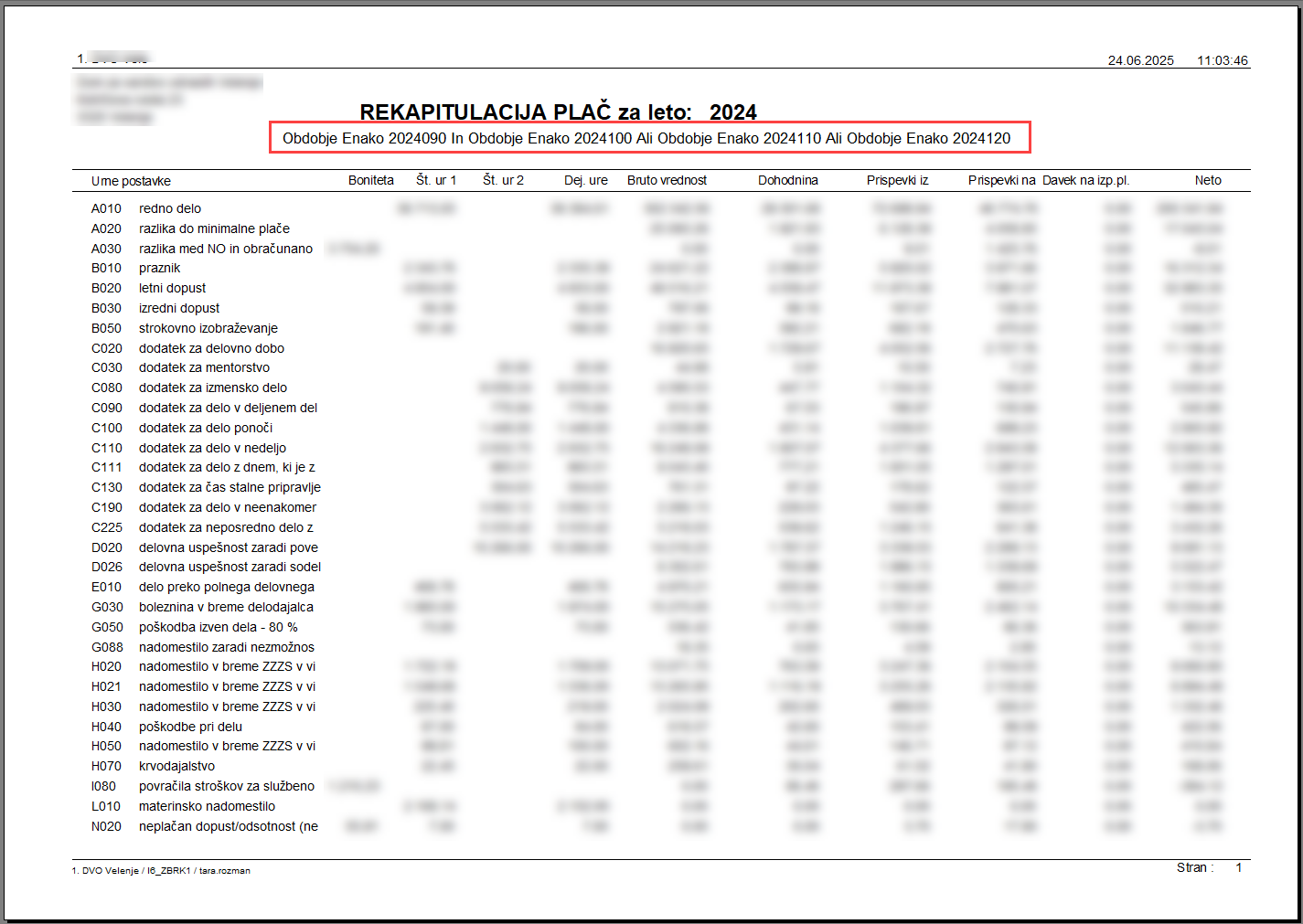1303x924 pixels.
Task: Select the row code C190
Action: click(107, 507)
